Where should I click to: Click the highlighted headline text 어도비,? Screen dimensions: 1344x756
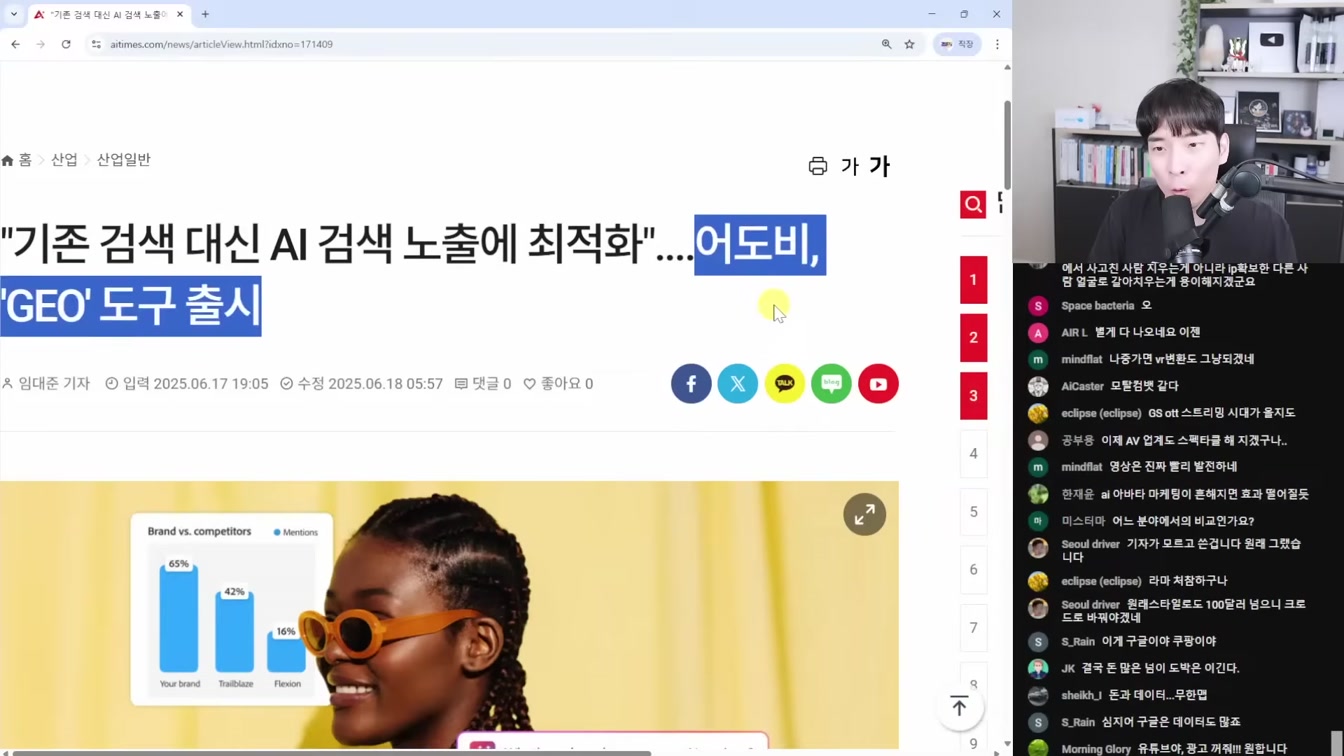[760, 245]
